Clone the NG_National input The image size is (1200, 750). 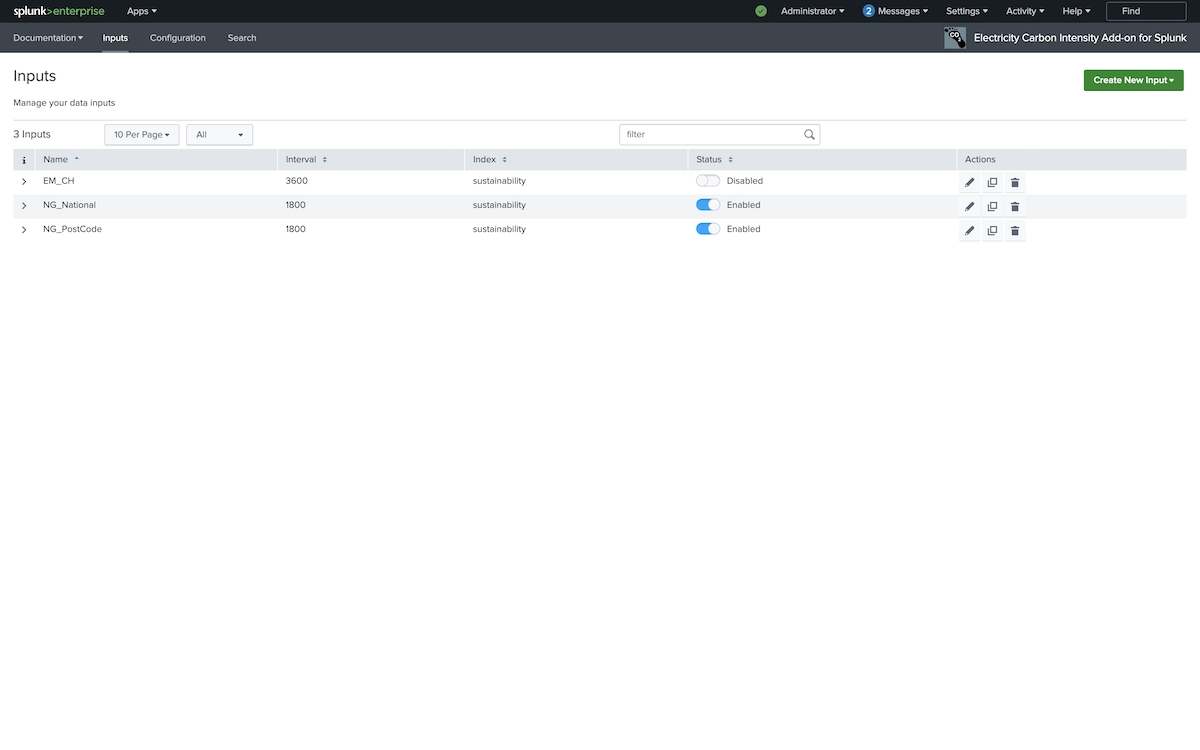(992, 206)
